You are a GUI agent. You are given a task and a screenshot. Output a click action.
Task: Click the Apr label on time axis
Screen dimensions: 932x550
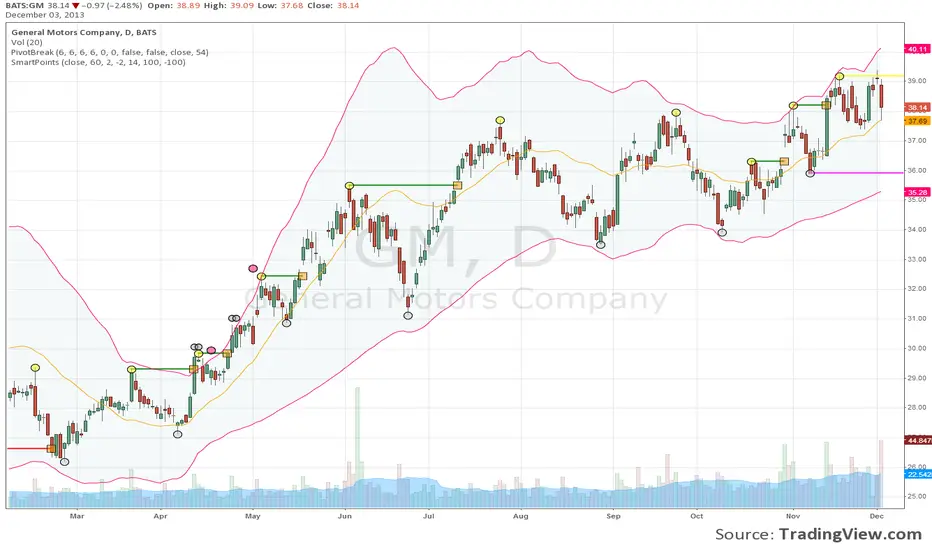[160, 516]
